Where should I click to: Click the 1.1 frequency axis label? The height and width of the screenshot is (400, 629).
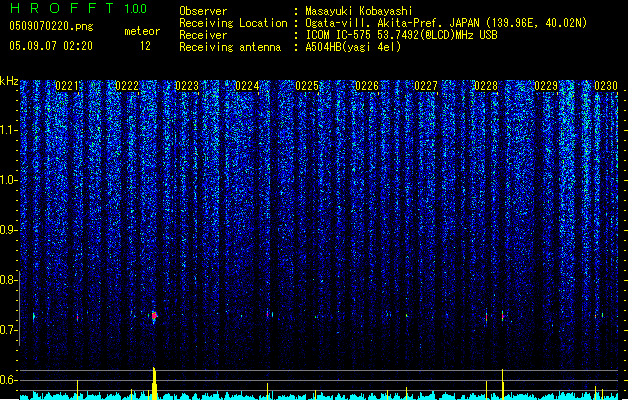coord(8,130)
